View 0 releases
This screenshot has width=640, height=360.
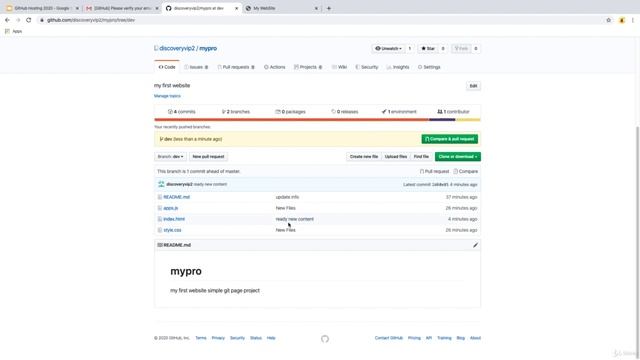(x=344, y=111)
